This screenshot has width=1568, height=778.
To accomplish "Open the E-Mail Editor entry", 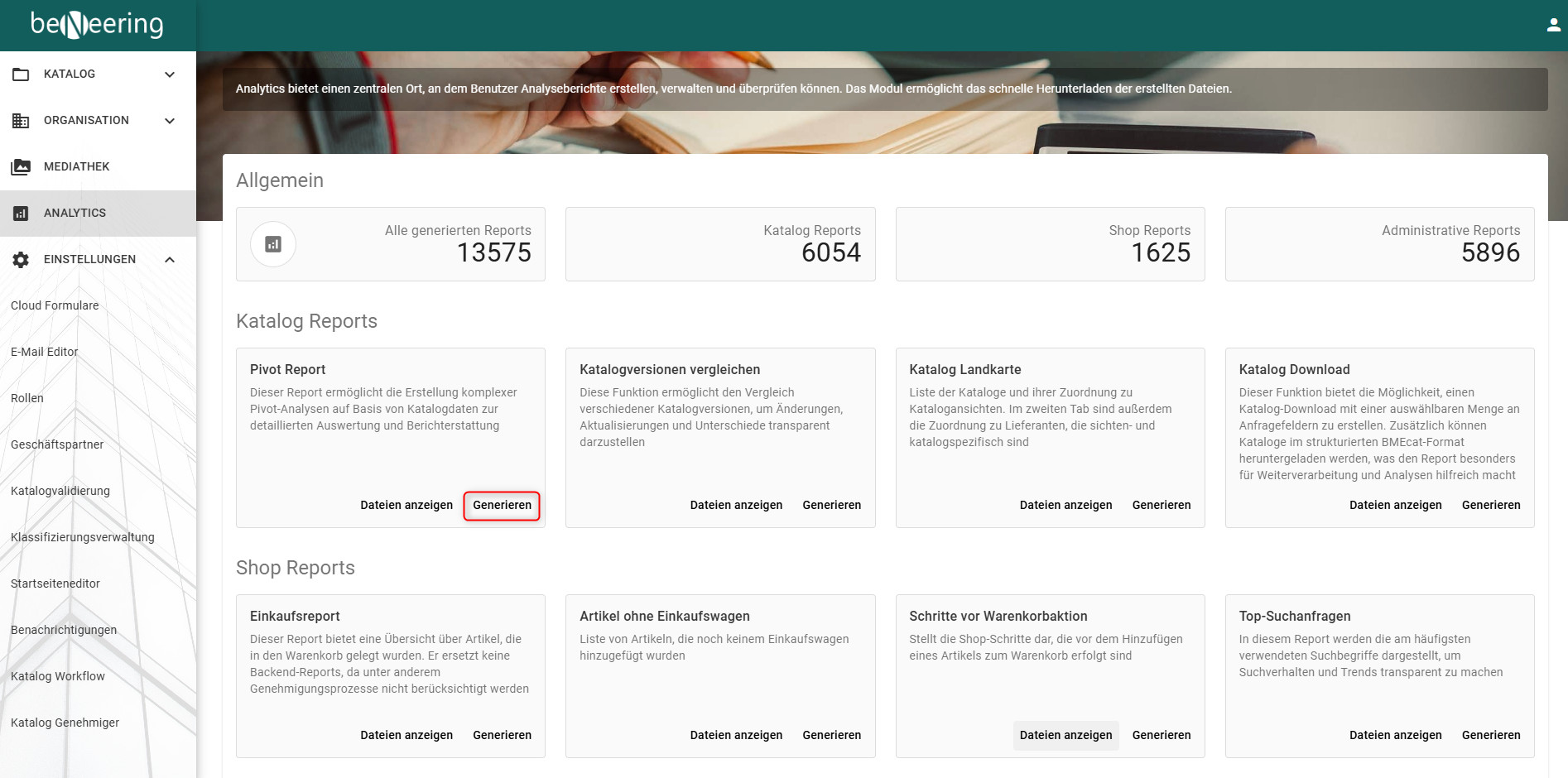I will [45, 352].
